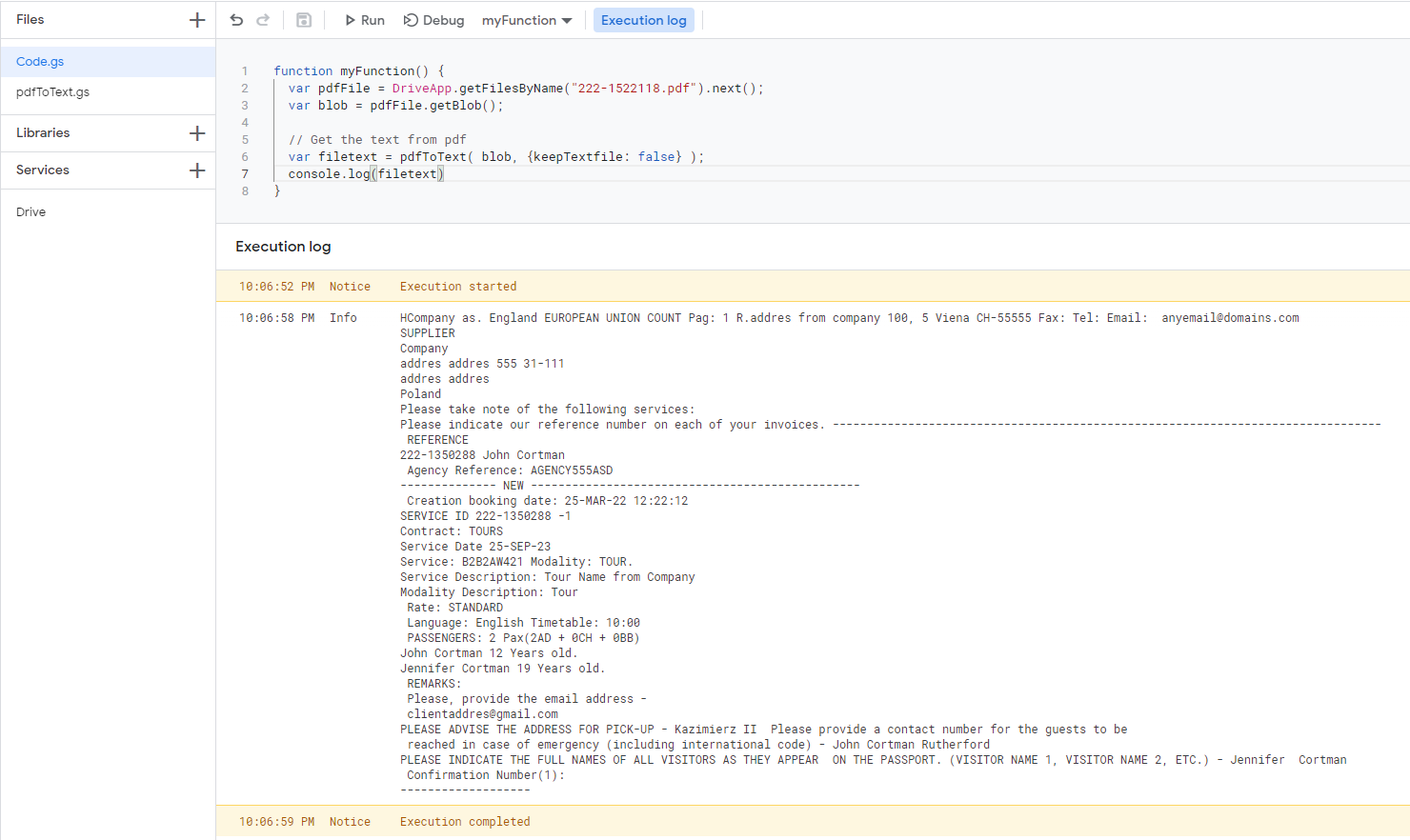
Task: Click the 'Contract: TOURS' log line
Action: [x=452, y=531]
